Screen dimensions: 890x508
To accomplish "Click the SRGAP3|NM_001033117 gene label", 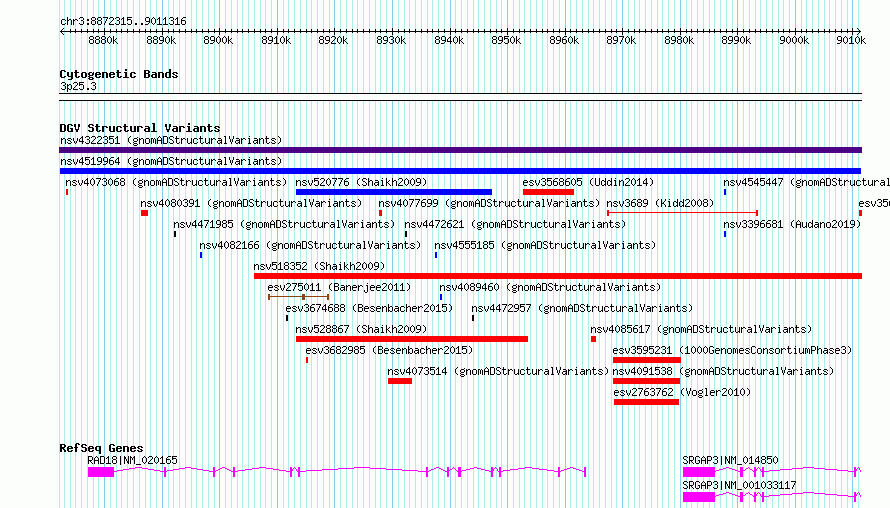I will tap(739, 485).
